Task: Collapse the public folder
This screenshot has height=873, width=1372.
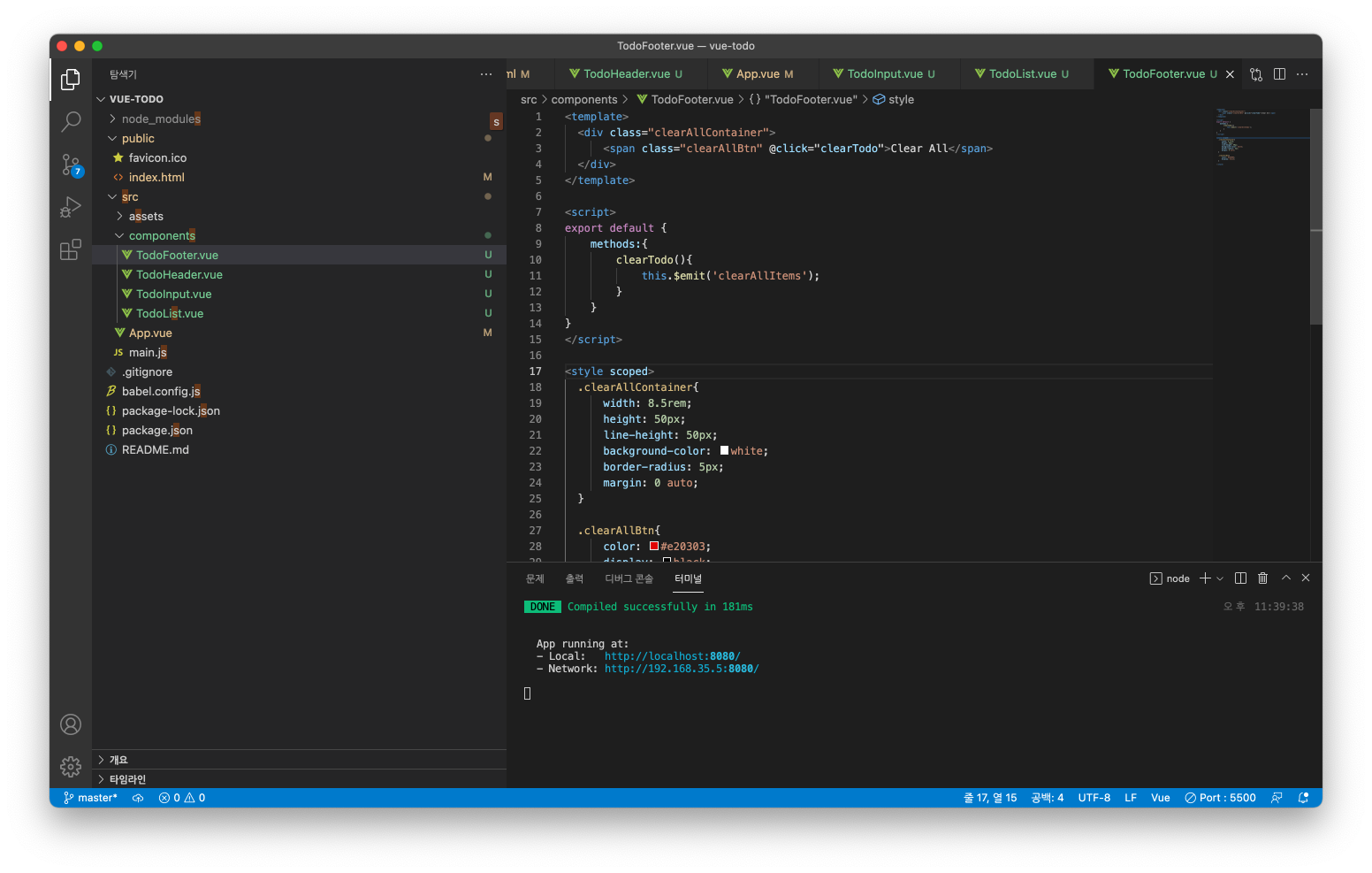Action: 299,138
